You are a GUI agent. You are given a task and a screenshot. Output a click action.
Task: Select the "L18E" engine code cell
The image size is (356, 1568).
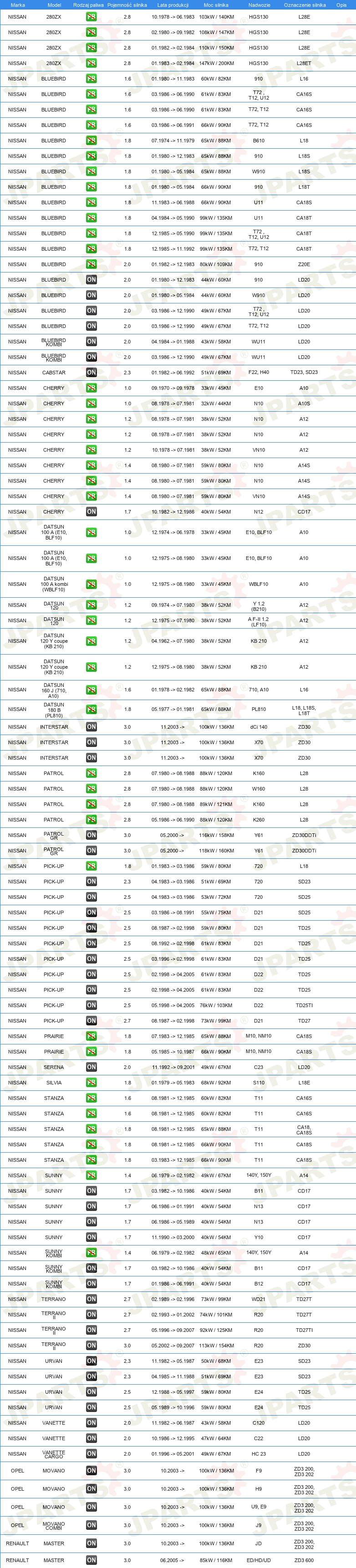coord(304,1083)
